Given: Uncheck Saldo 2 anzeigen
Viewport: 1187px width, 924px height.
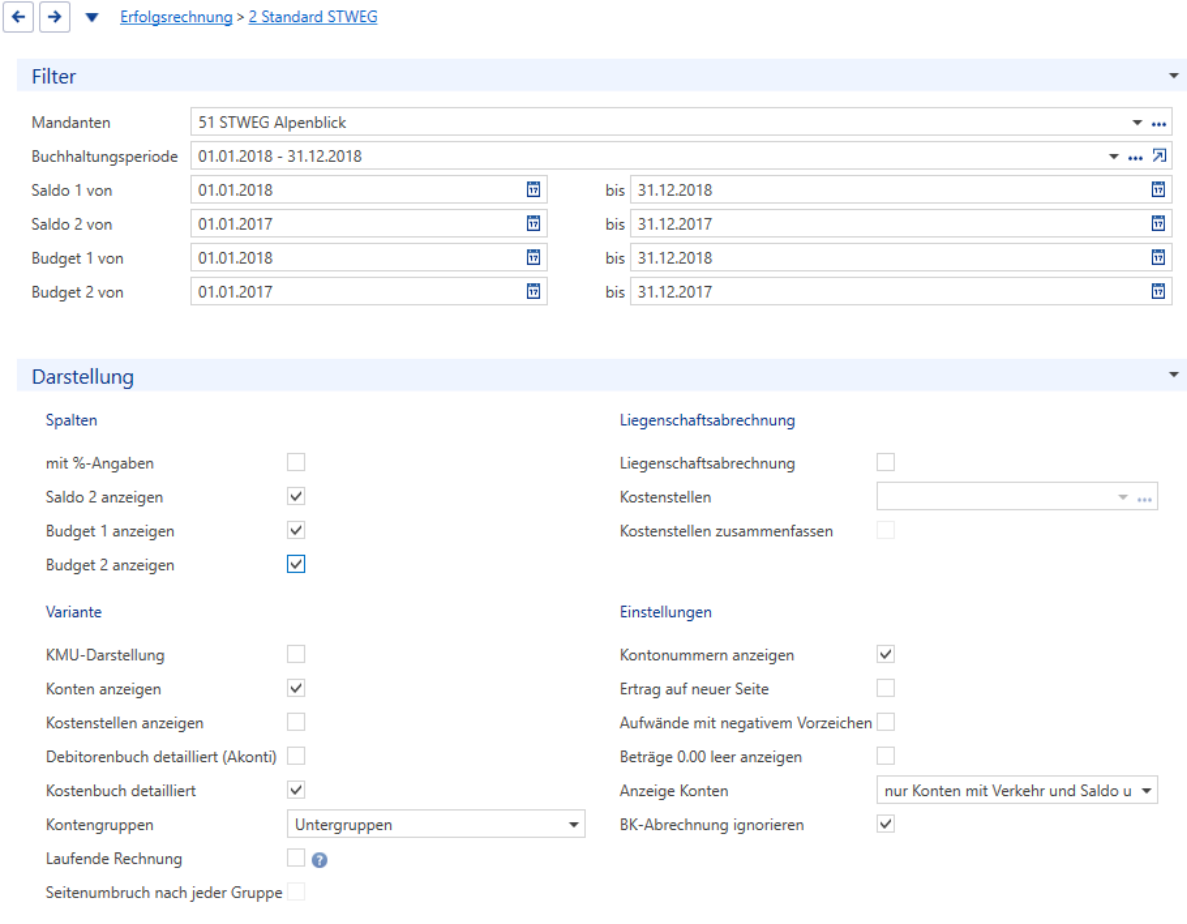Looking at the screenshot, I should 296,496.
